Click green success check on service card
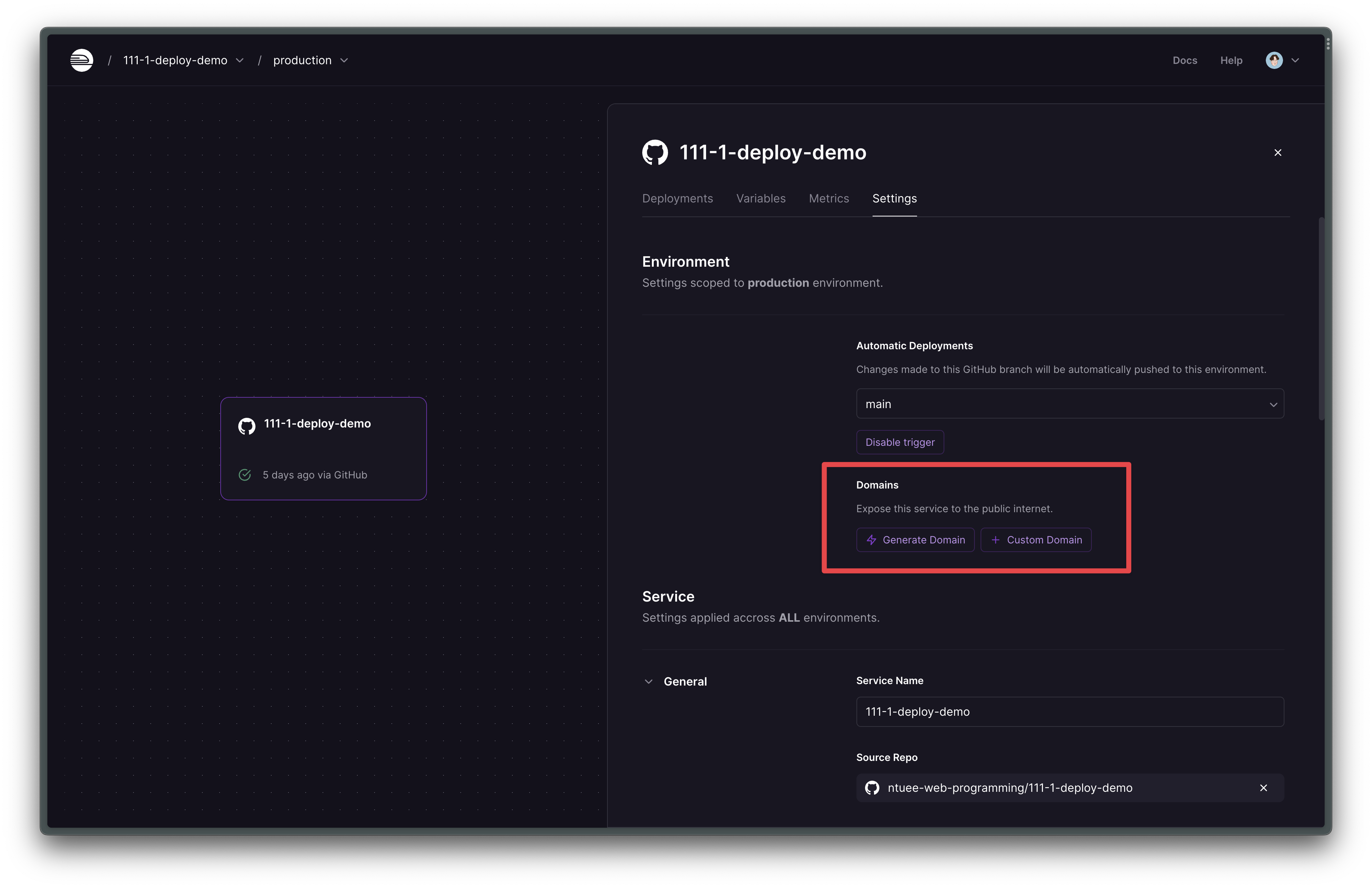This screenshot has height=888, width=1372. click(x=245, y=475)
